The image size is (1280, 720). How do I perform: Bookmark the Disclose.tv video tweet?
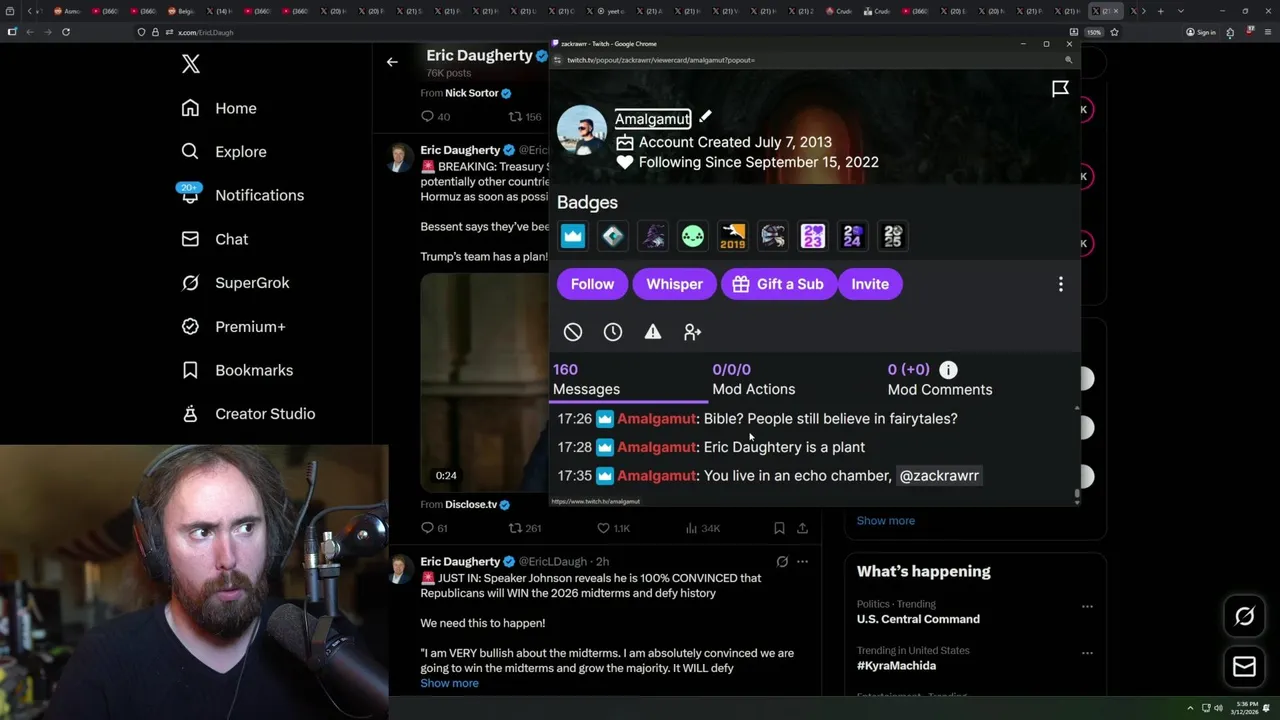(779, 528)
